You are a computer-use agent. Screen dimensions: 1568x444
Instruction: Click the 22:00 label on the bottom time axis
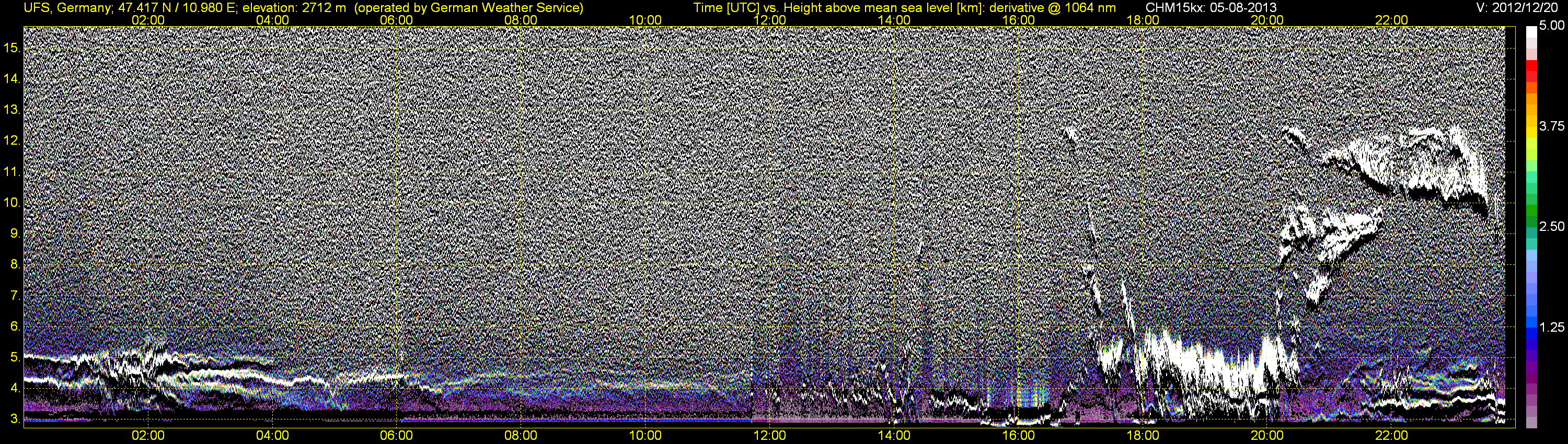pyautogui.click(x=1391, y=436)
